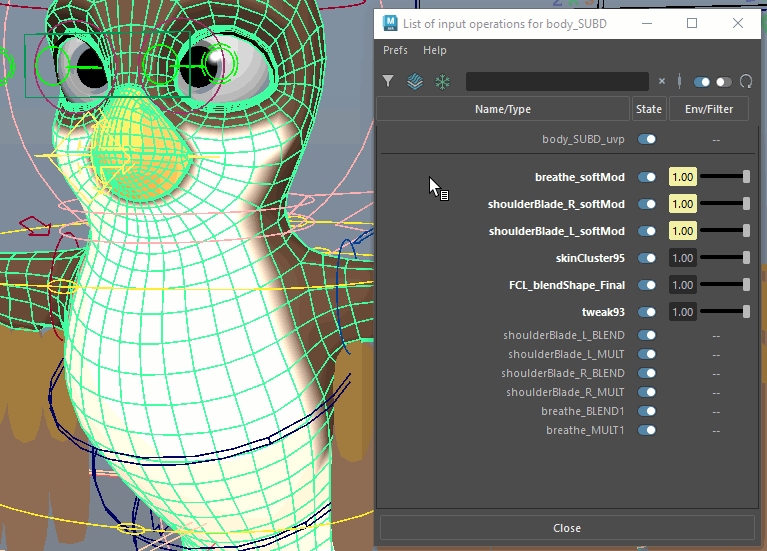Toggle state of breathe_softMod
The height and width of the screenshot is (551, 767).
647,177
